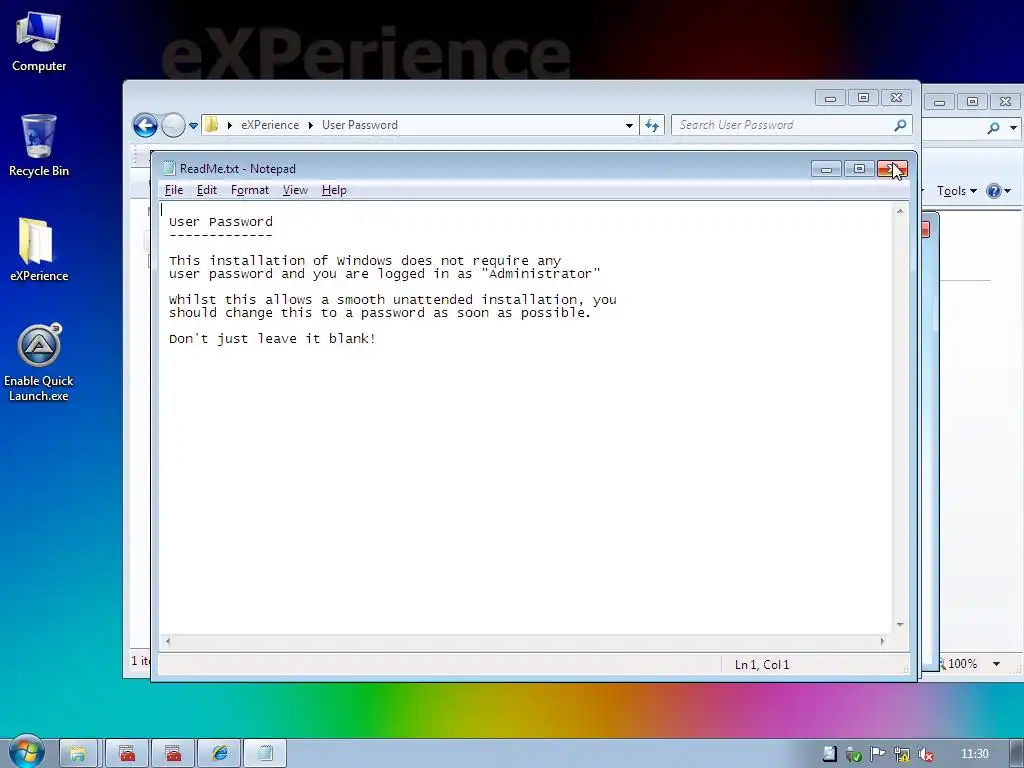Image resolution: width=1024 pixels, height=768 pixels.
Task: Switch to Internet Explorer on taskbar
Action: (219, 753)
